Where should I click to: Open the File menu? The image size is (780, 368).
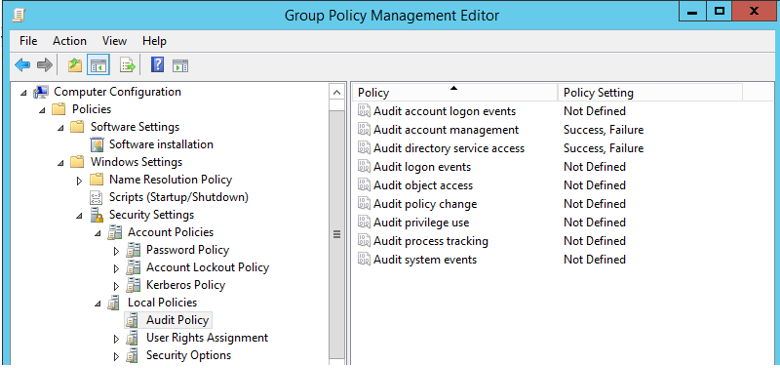click(x=28, y=41)
